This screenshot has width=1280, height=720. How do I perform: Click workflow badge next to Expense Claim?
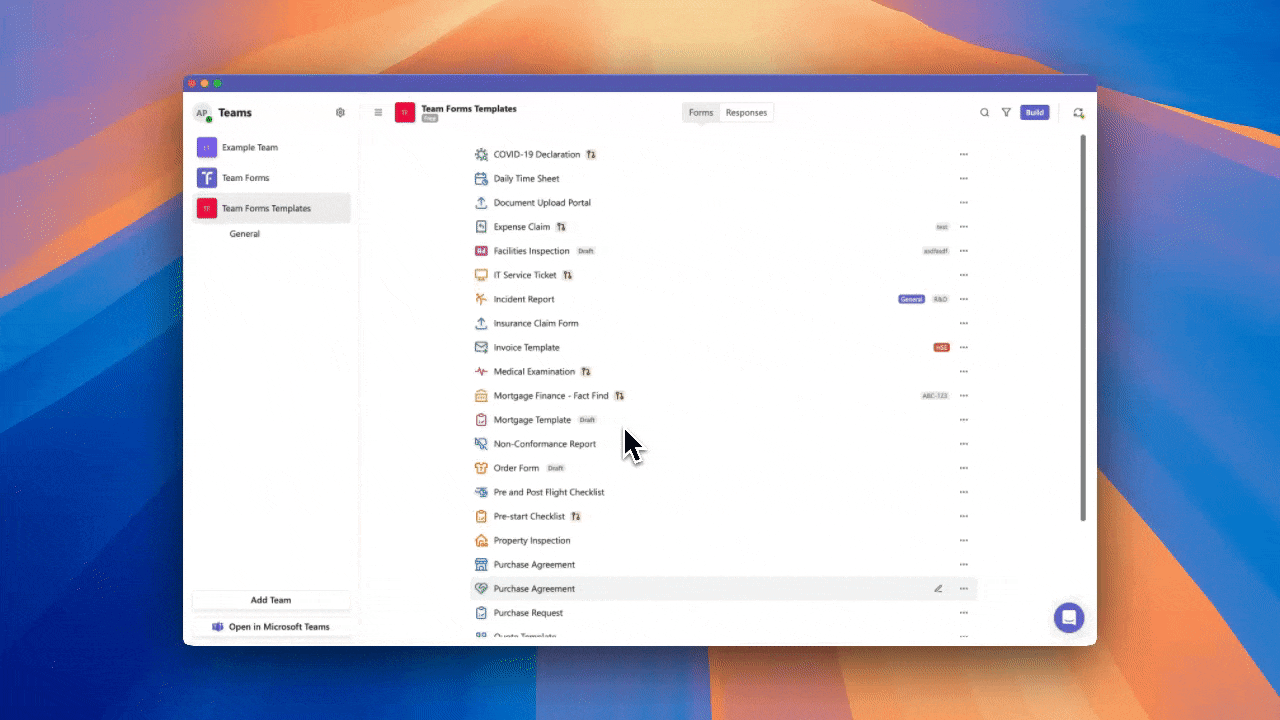click(x=561, y=227)
